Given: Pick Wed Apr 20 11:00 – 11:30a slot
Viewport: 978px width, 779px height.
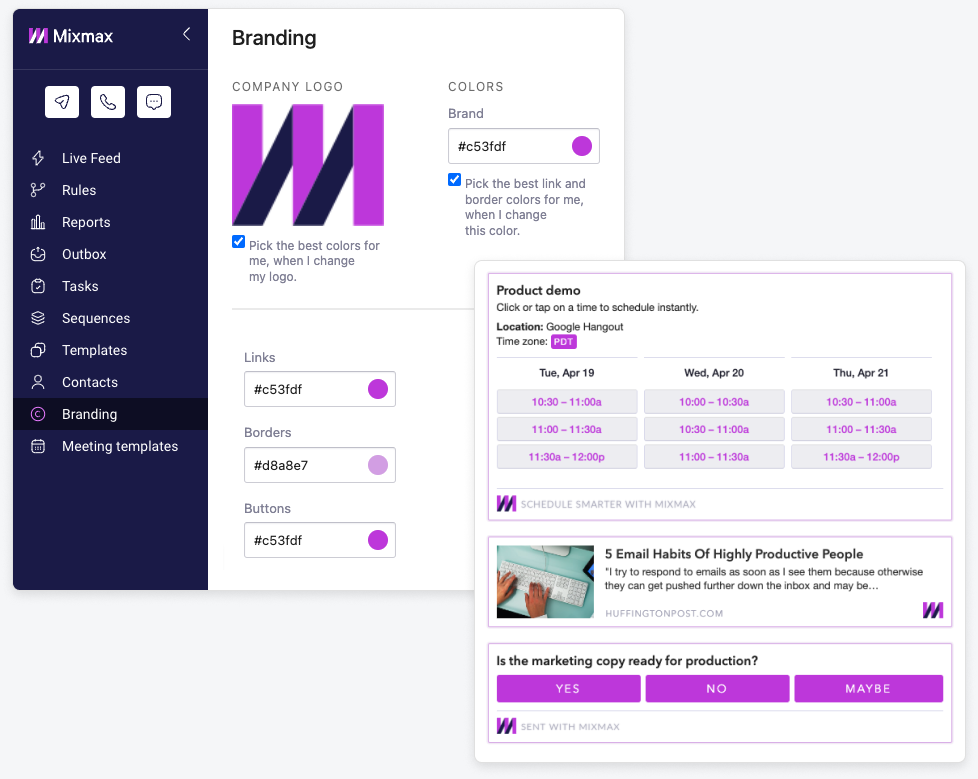Looking at the screenshot, I should pos(714,457).
